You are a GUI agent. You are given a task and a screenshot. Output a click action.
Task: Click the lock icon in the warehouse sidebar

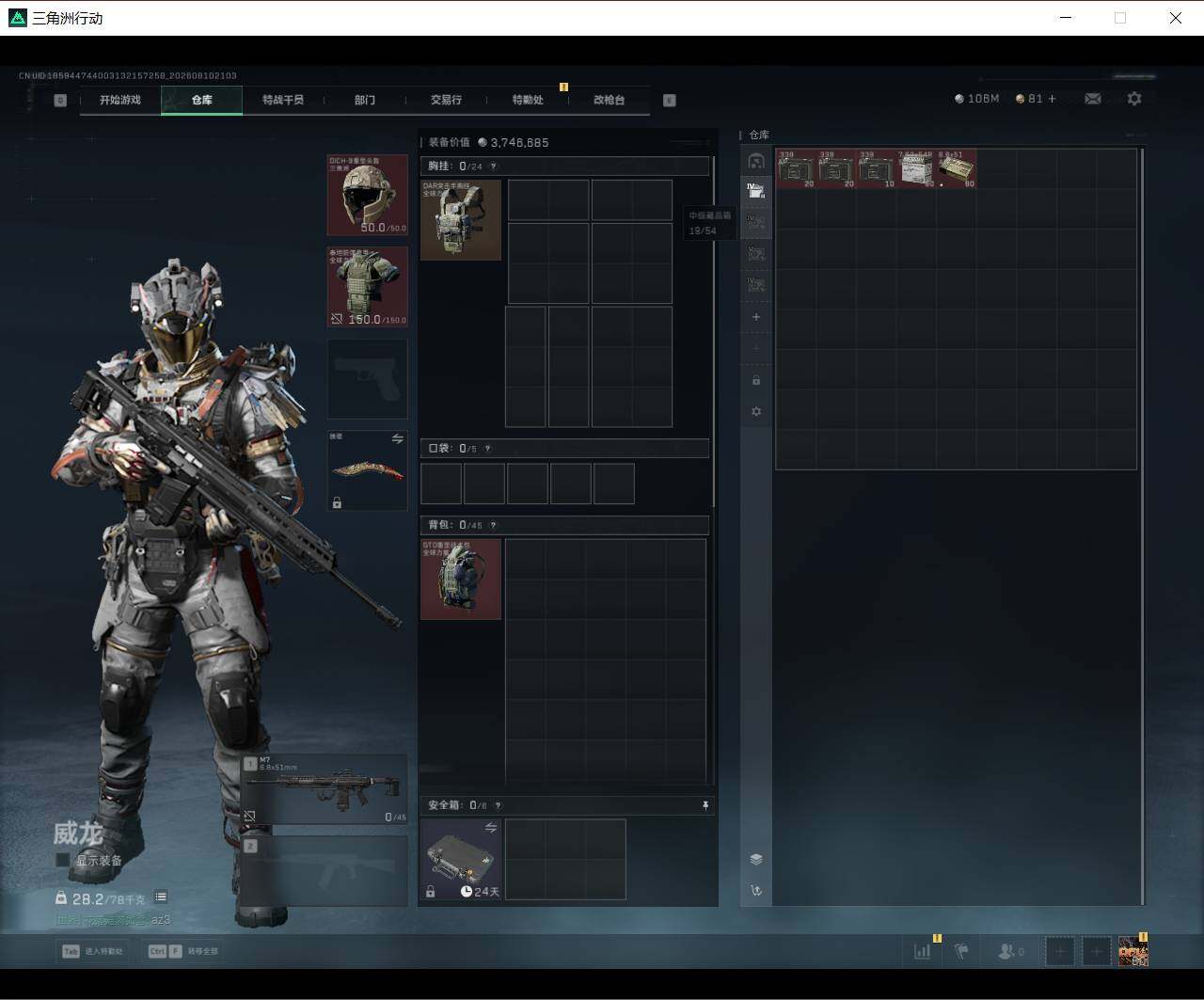756,380
